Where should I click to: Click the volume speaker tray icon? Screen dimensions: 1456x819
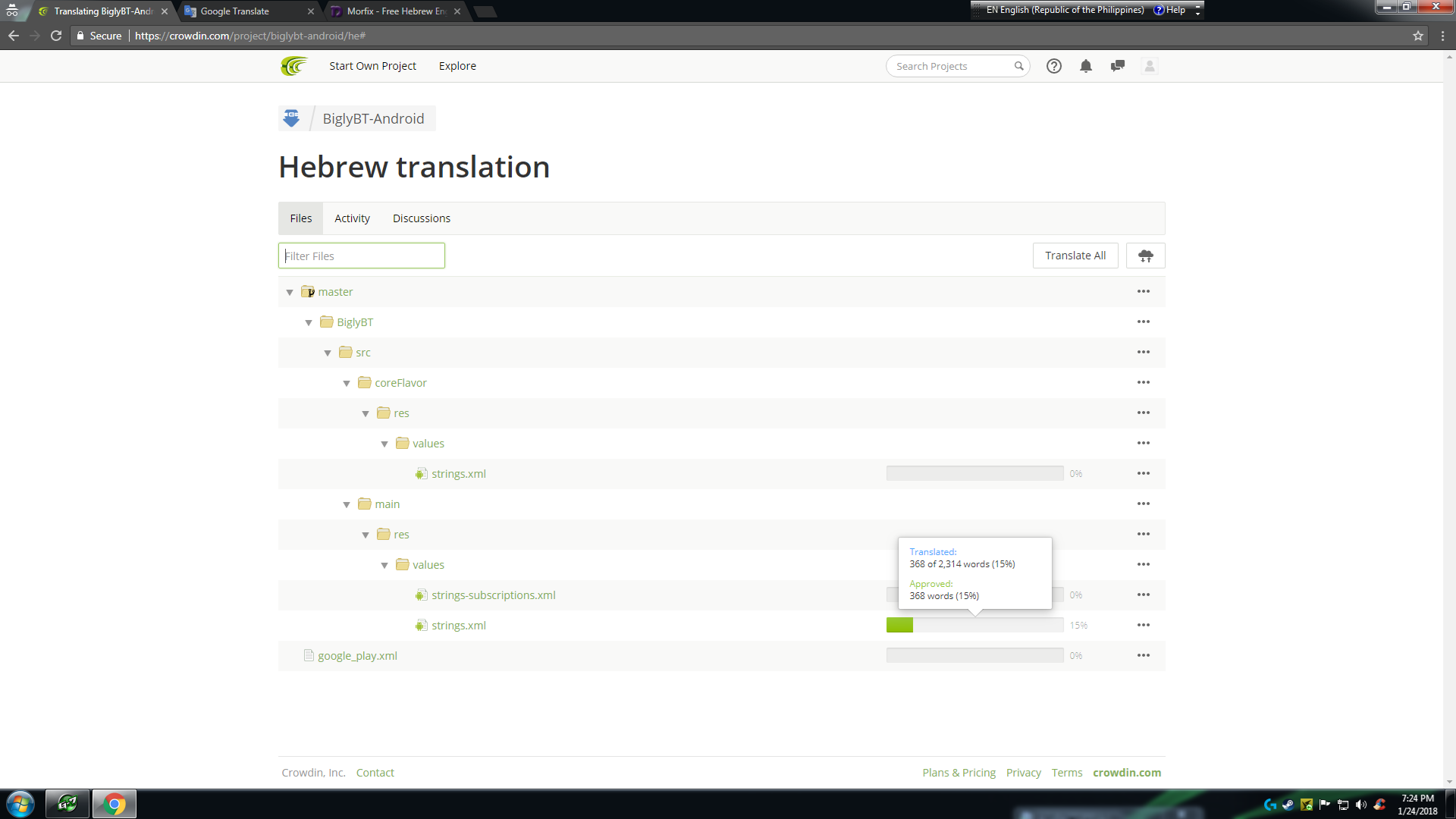click(1361, 805)
